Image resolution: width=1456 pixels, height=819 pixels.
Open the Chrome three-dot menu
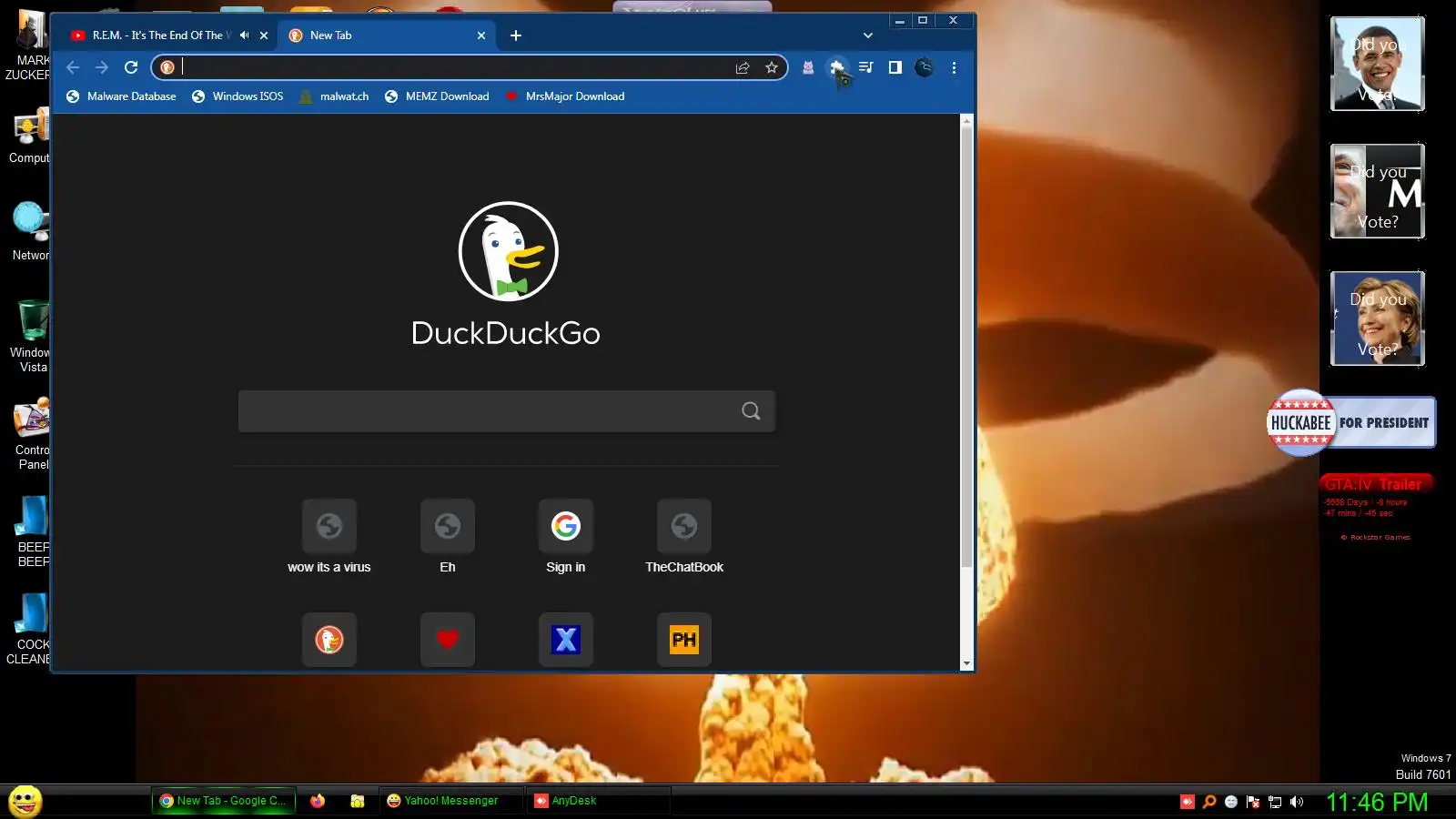point(954,67)
